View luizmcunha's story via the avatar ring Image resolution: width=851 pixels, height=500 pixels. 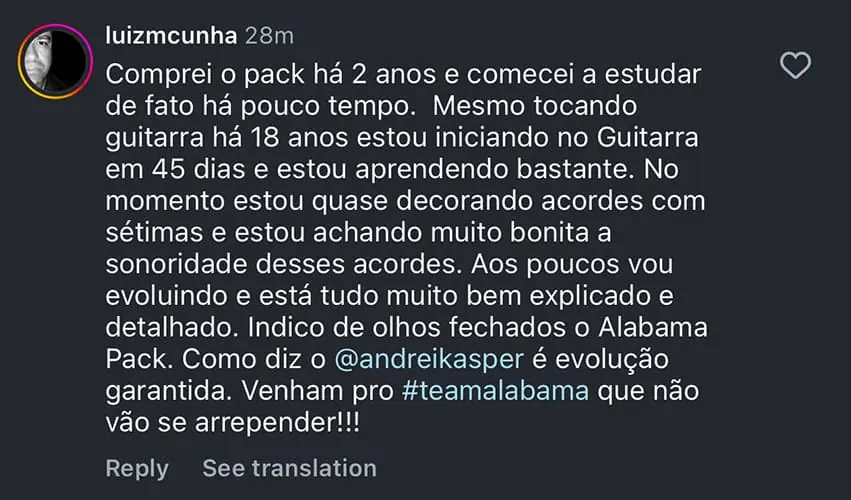point(55,61)
